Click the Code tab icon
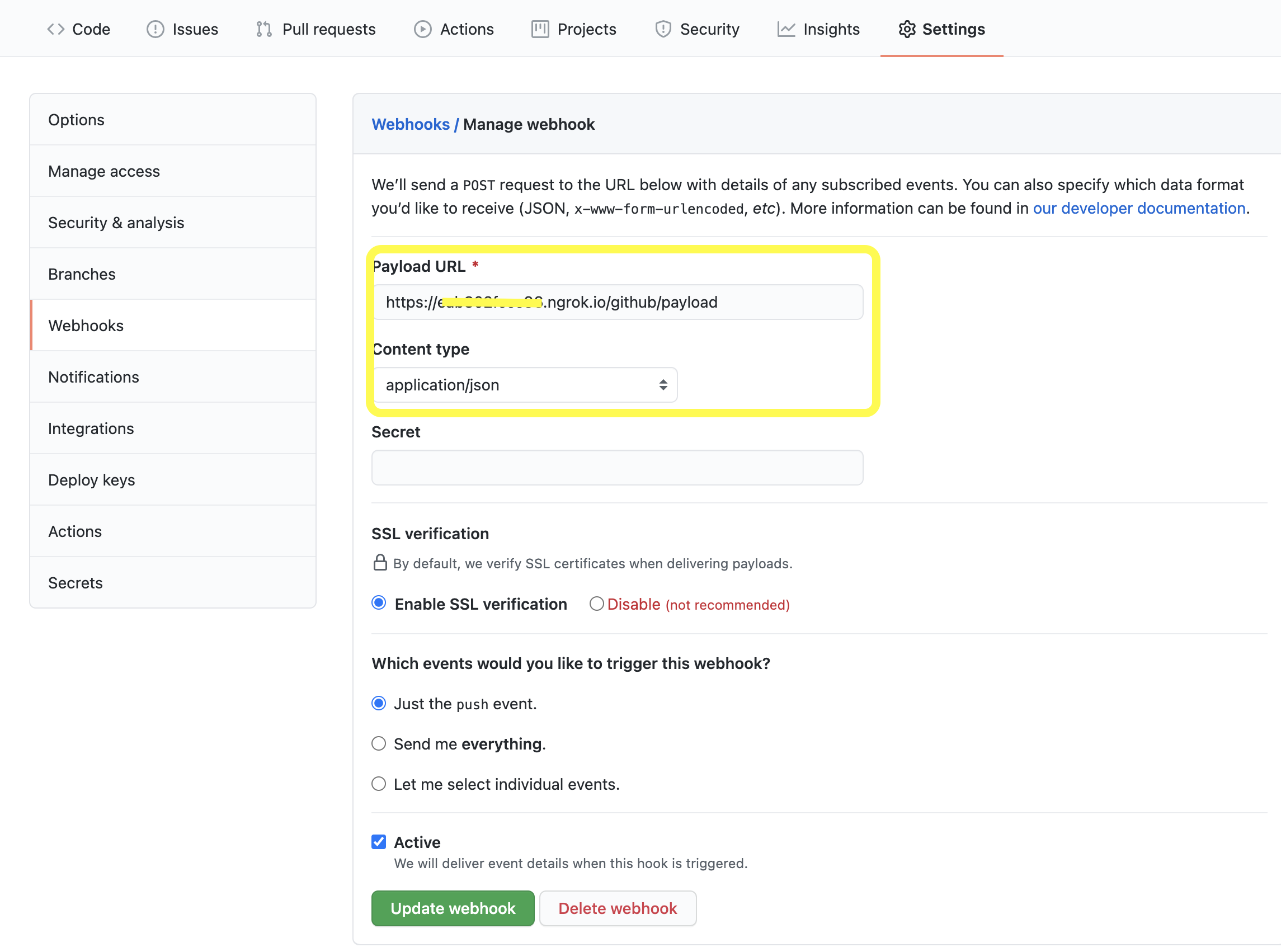Screen dimensions: 1281x952 55,29
